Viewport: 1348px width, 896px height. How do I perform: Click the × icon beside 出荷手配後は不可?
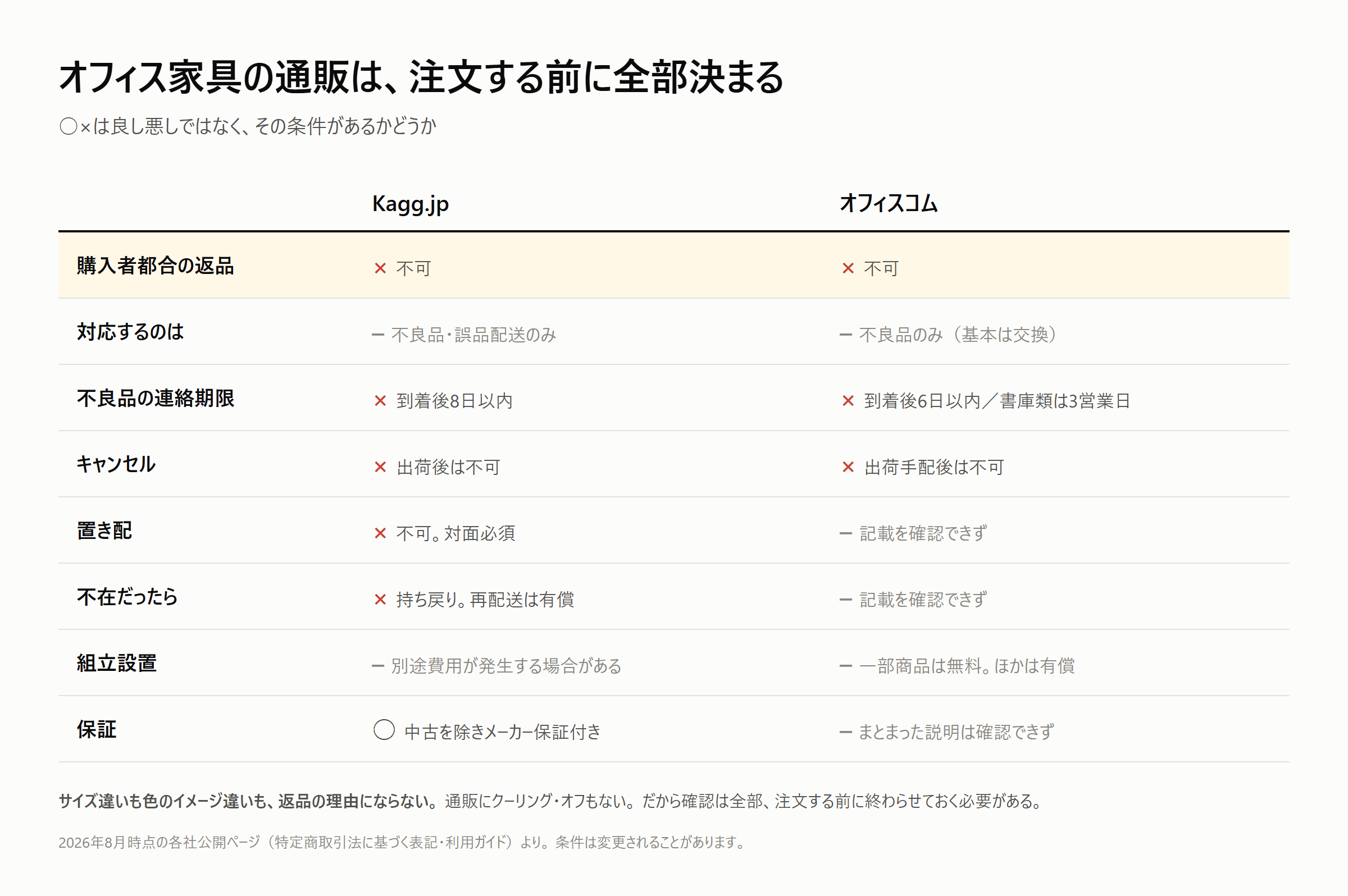tap(848, 467)
